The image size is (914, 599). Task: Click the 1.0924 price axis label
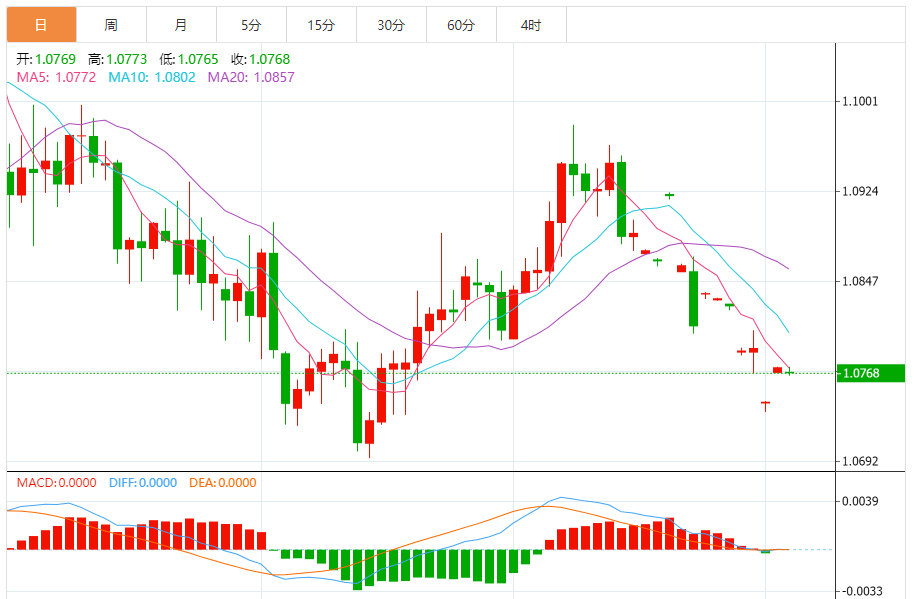(x=860, y=191)
